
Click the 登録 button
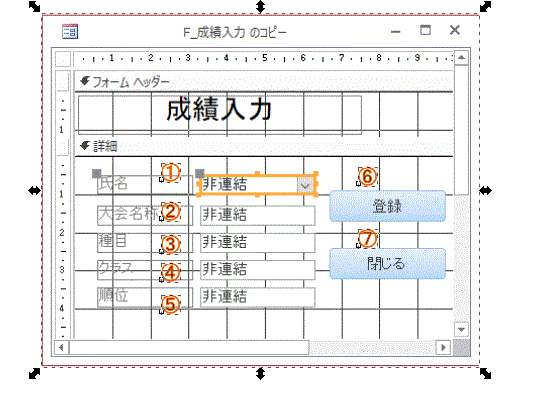click(x=387, y=206)
